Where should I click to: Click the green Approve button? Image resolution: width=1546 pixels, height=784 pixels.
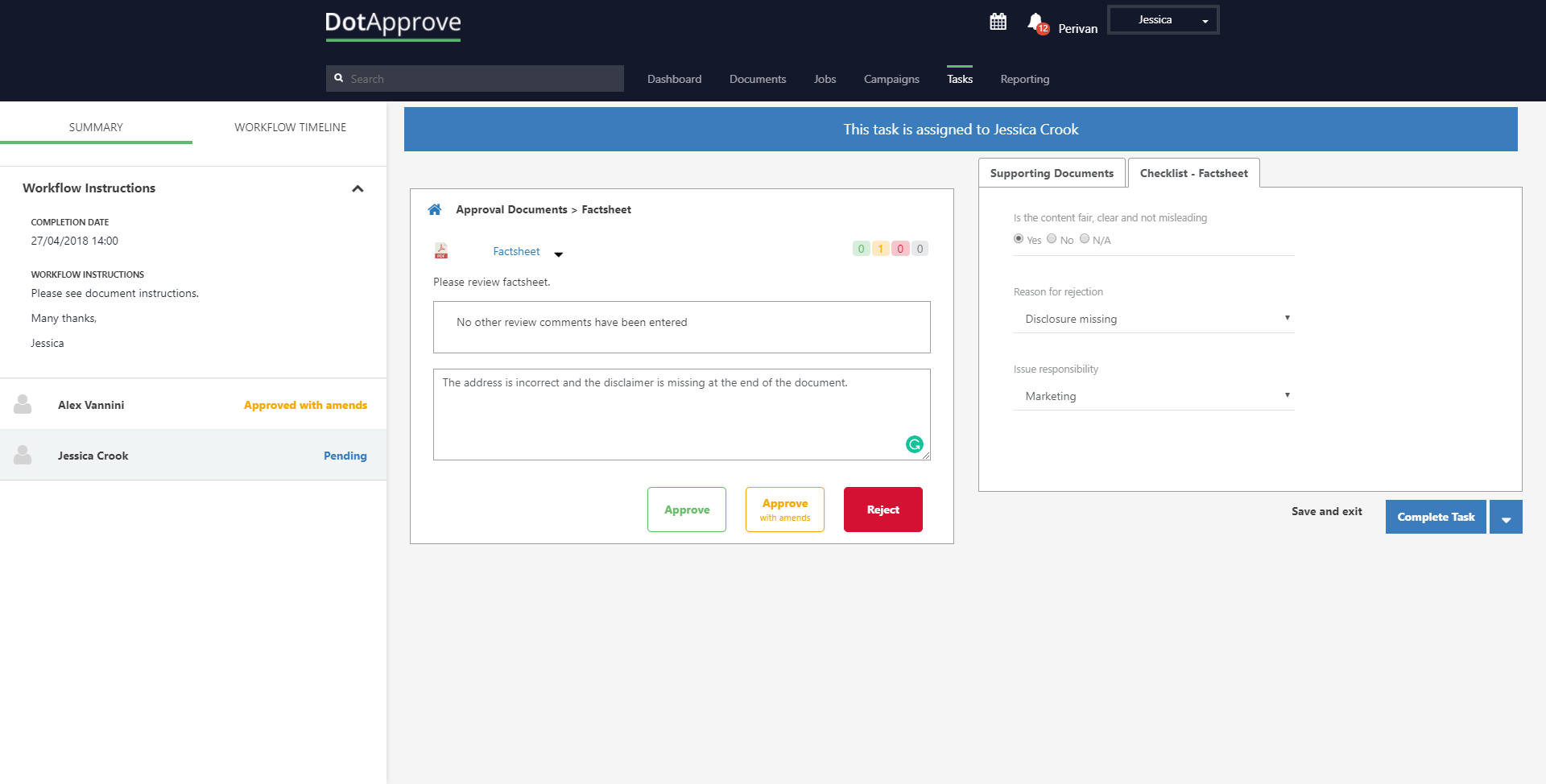pos(687,510)
